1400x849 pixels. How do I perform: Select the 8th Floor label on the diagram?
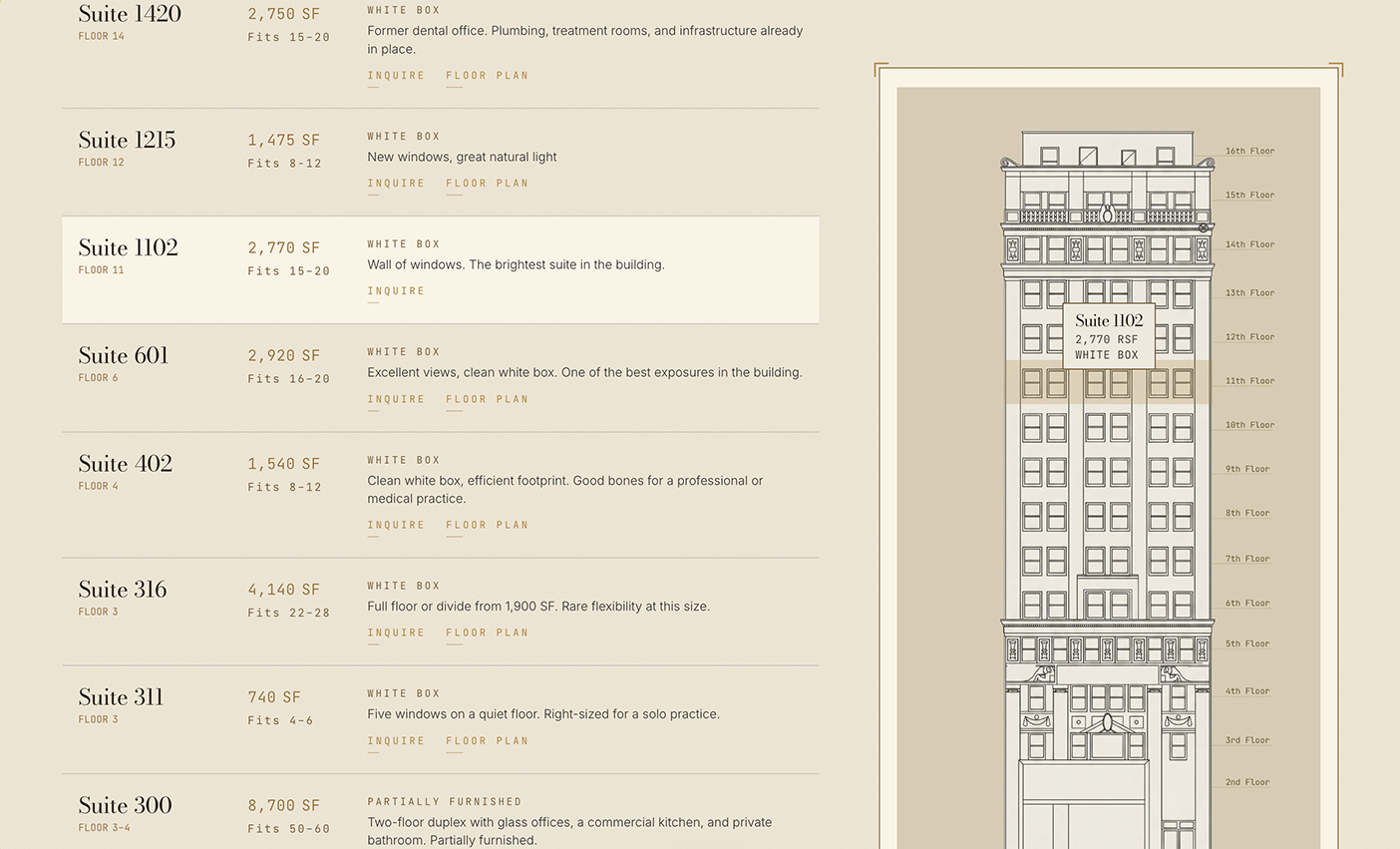[1247, 514]
